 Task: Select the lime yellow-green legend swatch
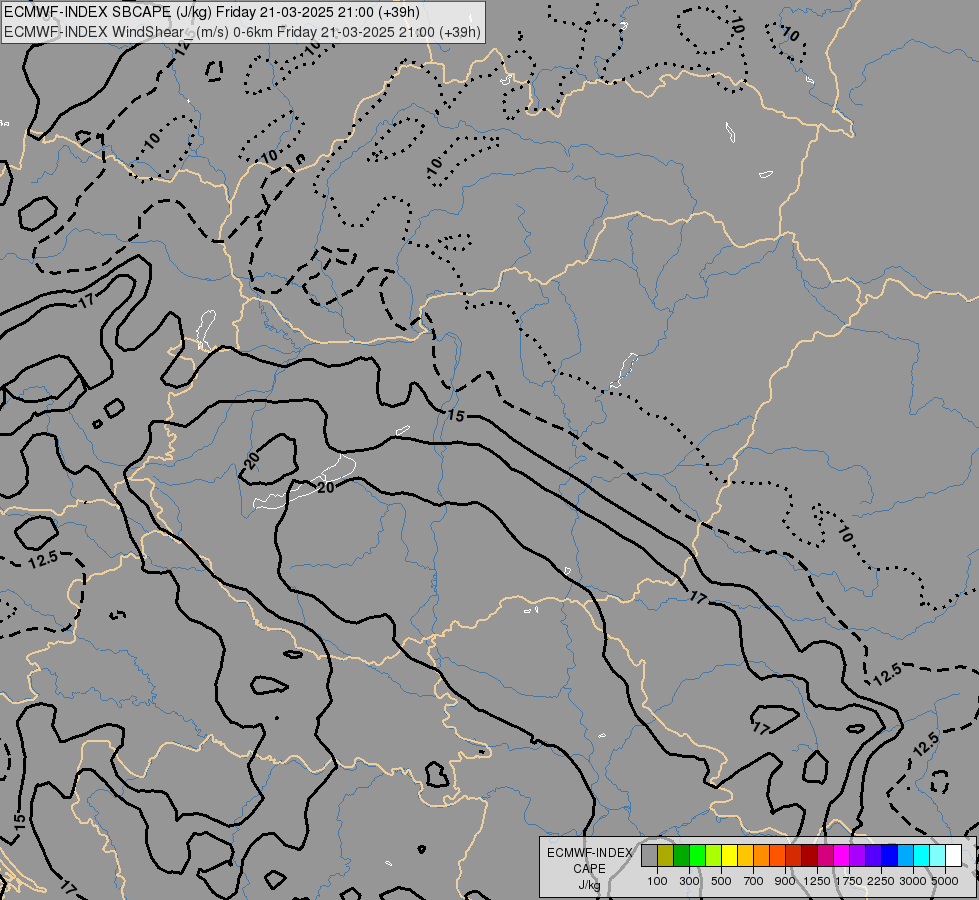point(714,855)
